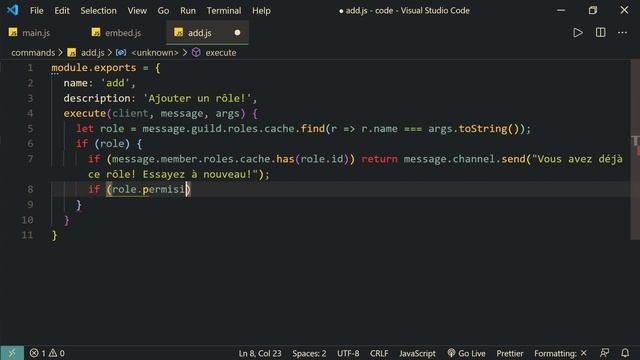Place cursor in role.permisi text on line 8
The height and width of the screenshot is (360, 640).
coord(149,189)
